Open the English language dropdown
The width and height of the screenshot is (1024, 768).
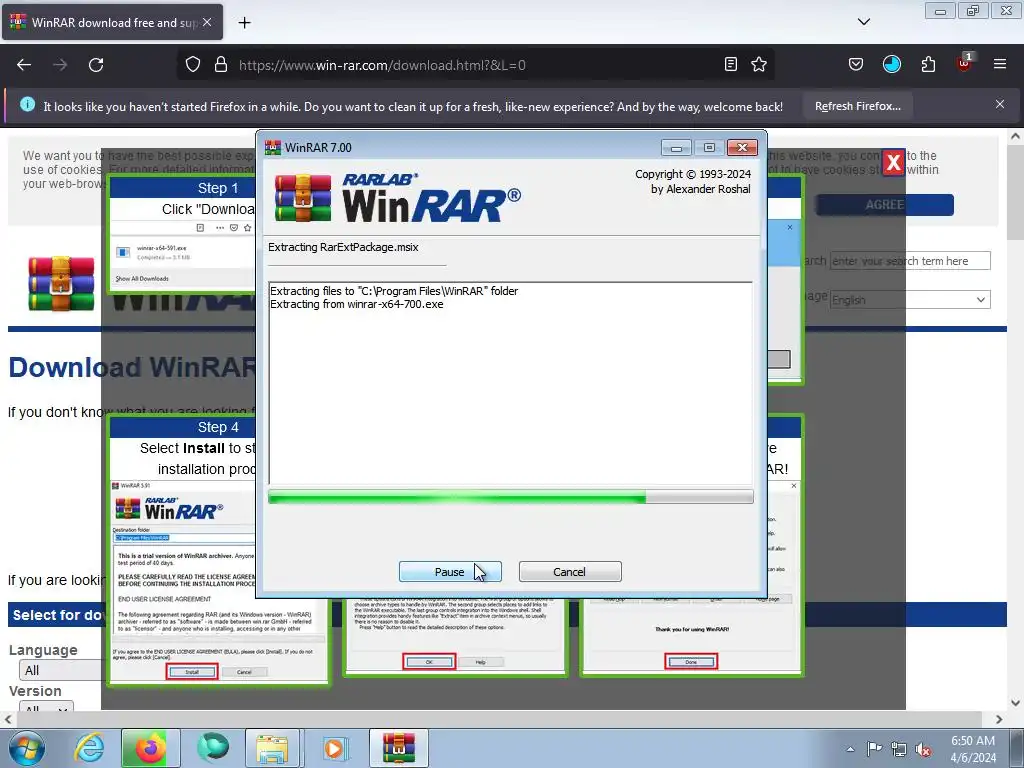click(x=910, y=300)
